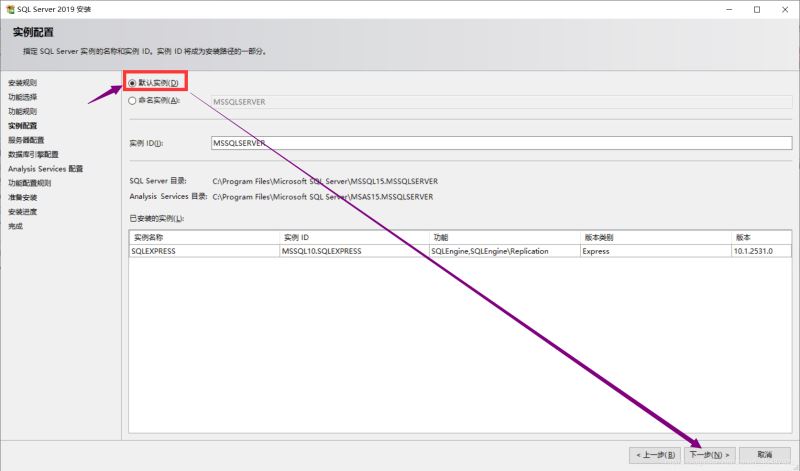800x471 pixels.
Task: Click the 命名实例 name text field
Action: pos(500,101)
